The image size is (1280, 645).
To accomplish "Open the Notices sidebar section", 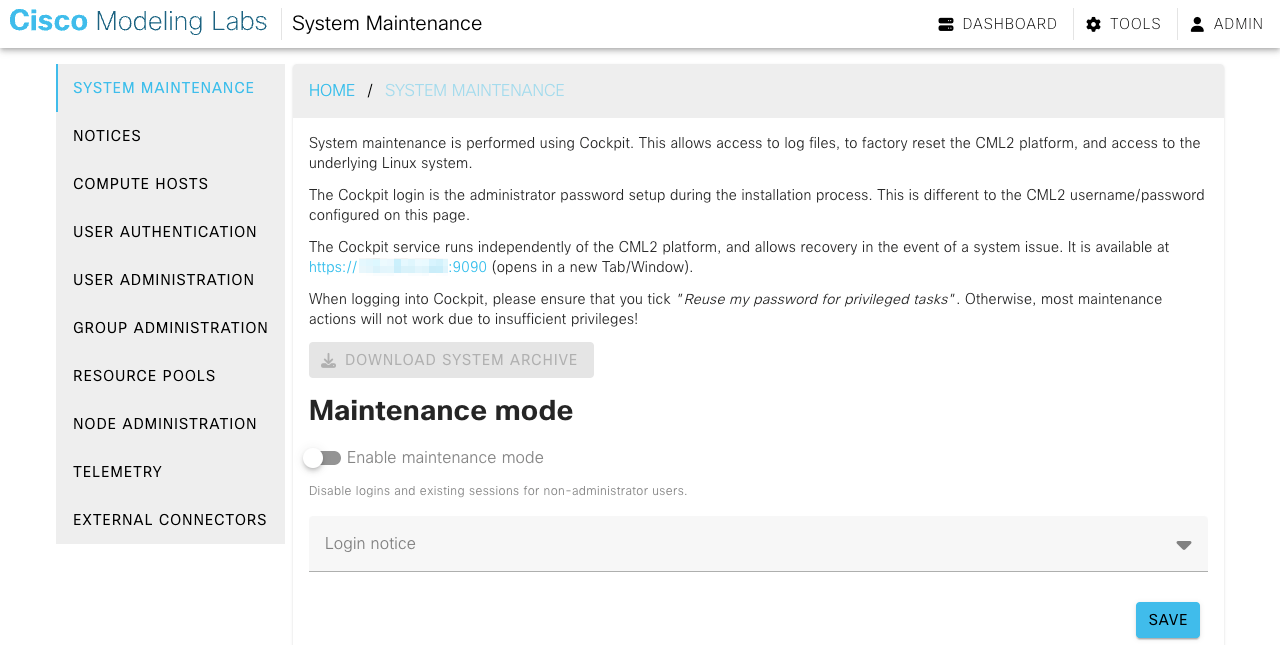I will (x=171, y=136).
